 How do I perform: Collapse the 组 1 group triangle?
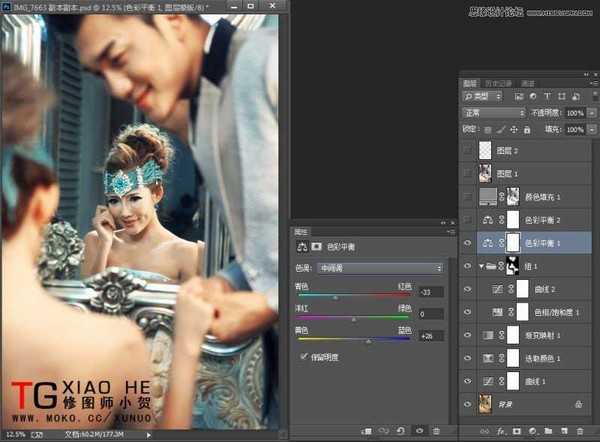pyautogui.click(x=479, y=265)
